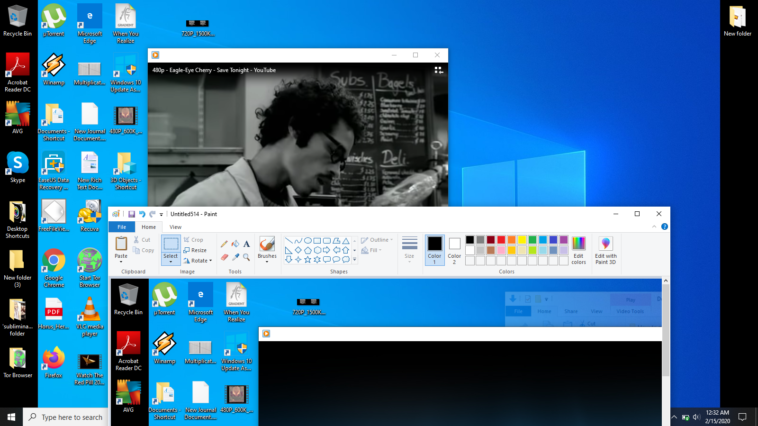The image size is (758, 426).
Task: Set Color 1 as active color
Action: tap(434, 249)
